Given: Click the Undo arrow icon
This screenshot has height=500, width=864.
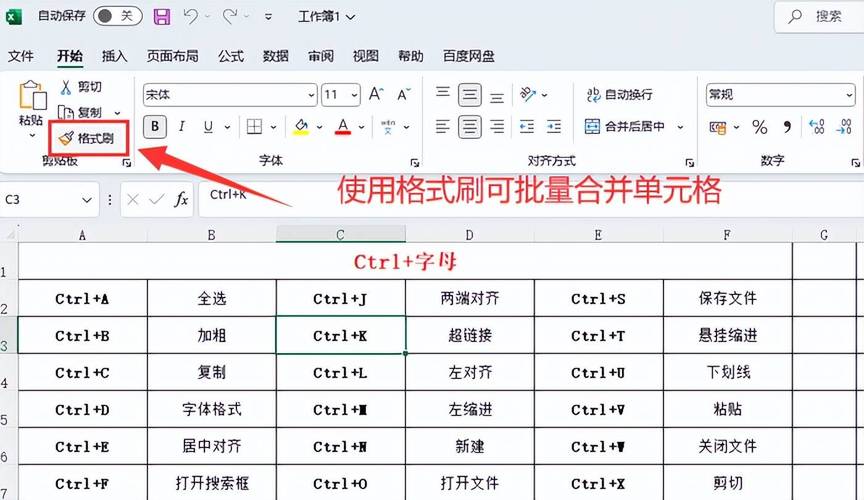Looking at the screenshot, I should pyautogui.click(x=191, y=17).
